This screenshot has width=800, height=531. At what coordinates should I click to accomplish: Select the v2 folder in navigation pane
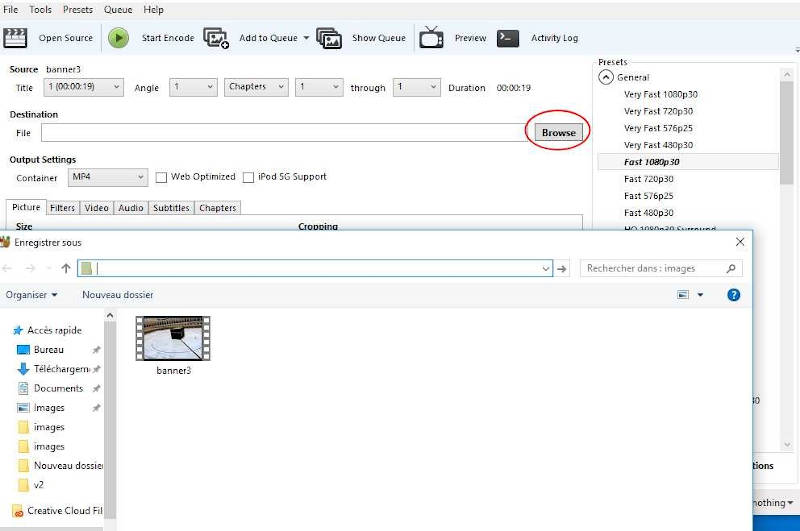point(31,485)
